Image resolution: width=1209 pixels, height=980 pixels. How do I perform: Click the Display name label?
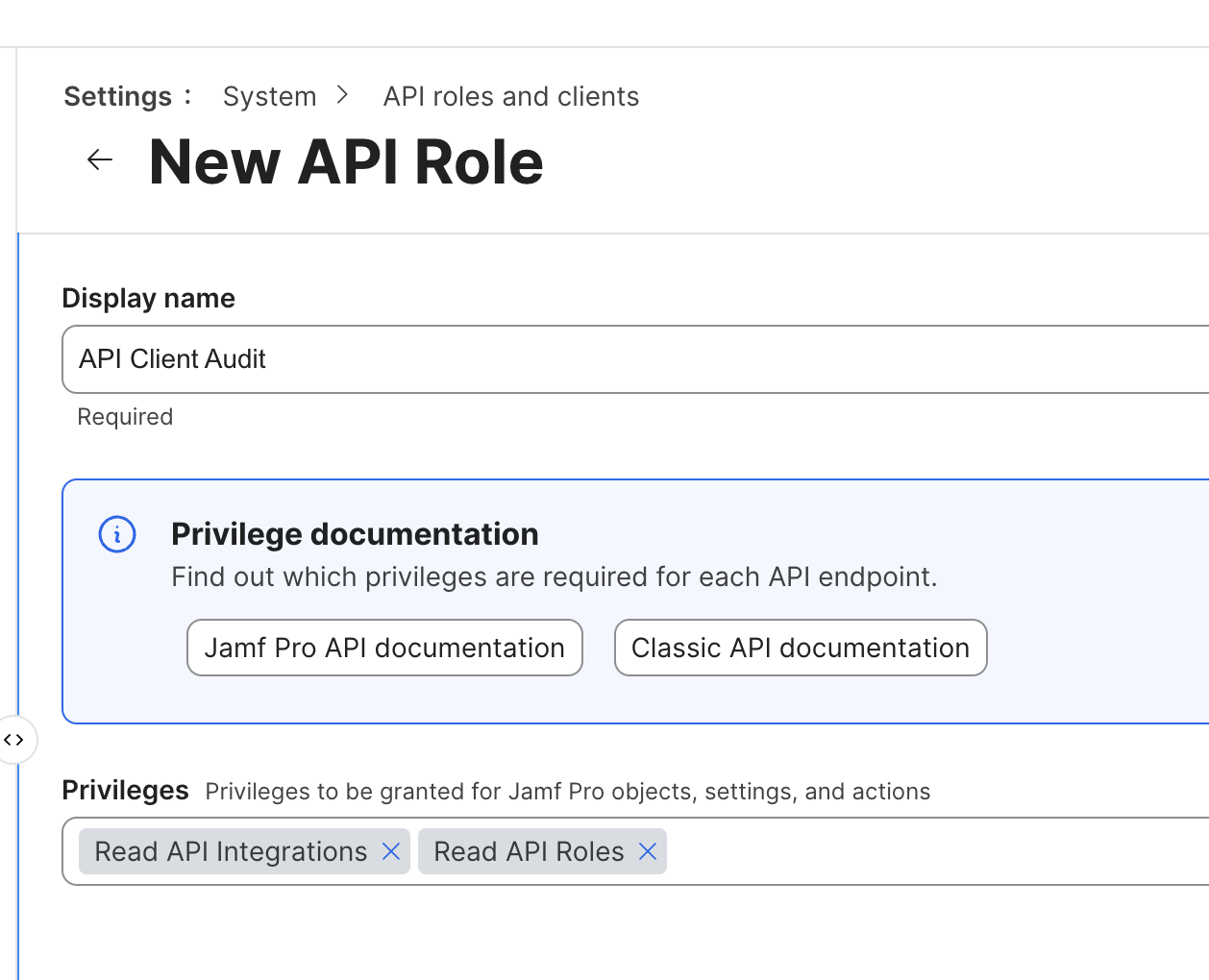148,298
